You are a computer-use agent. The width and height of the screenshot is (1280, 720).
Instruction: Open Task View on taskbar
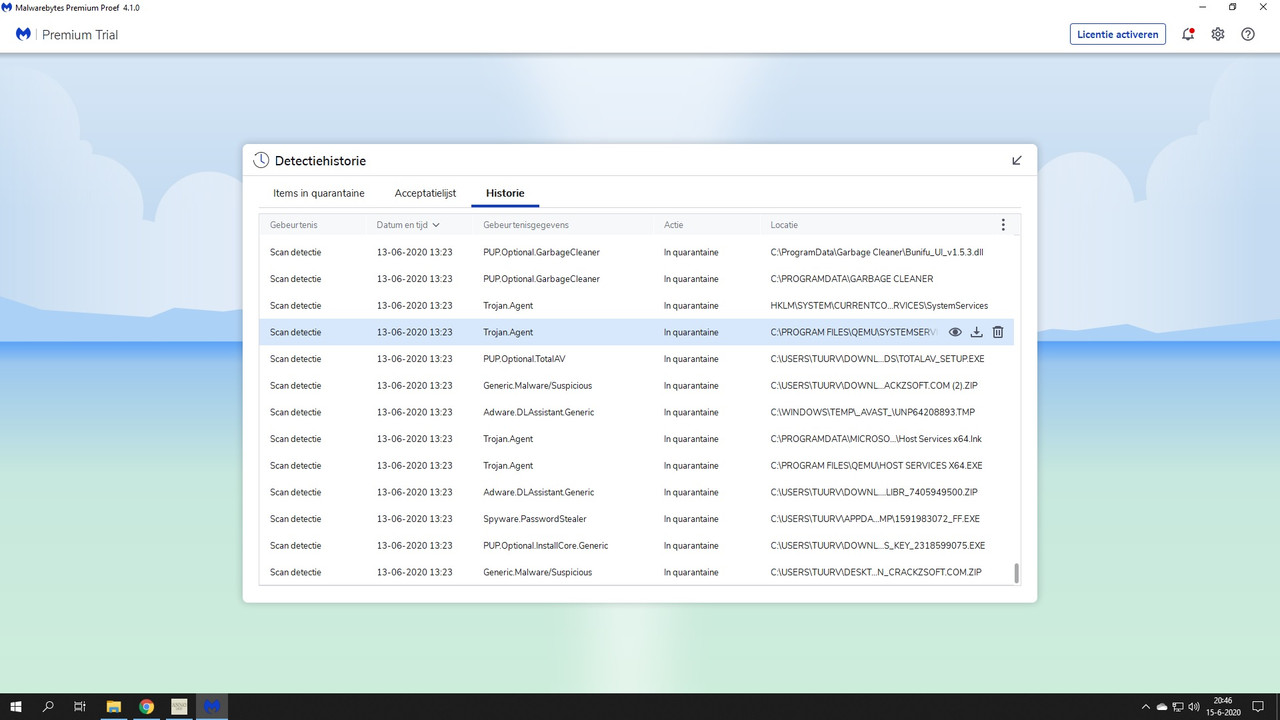pos(80,706)
